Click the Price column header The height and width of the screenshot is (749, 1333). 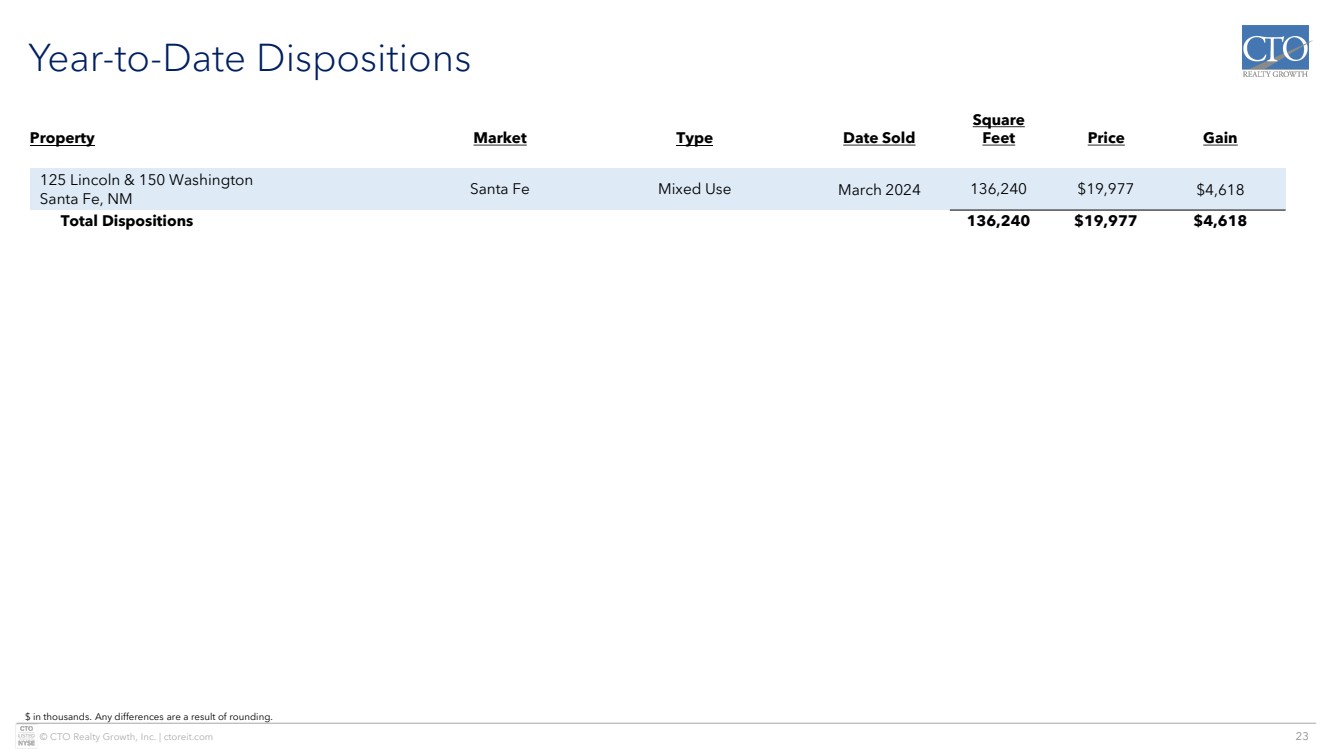click(1105, 138)
